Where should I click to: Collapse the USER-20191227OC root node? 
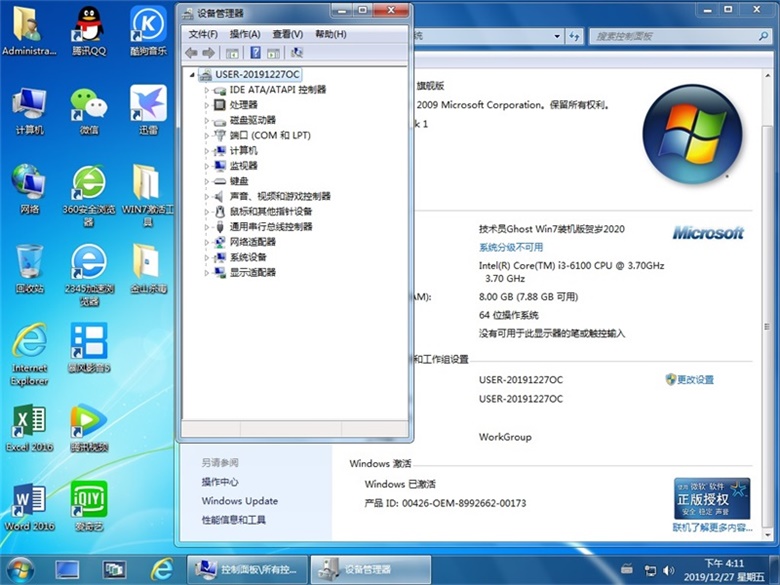[192, 75]
